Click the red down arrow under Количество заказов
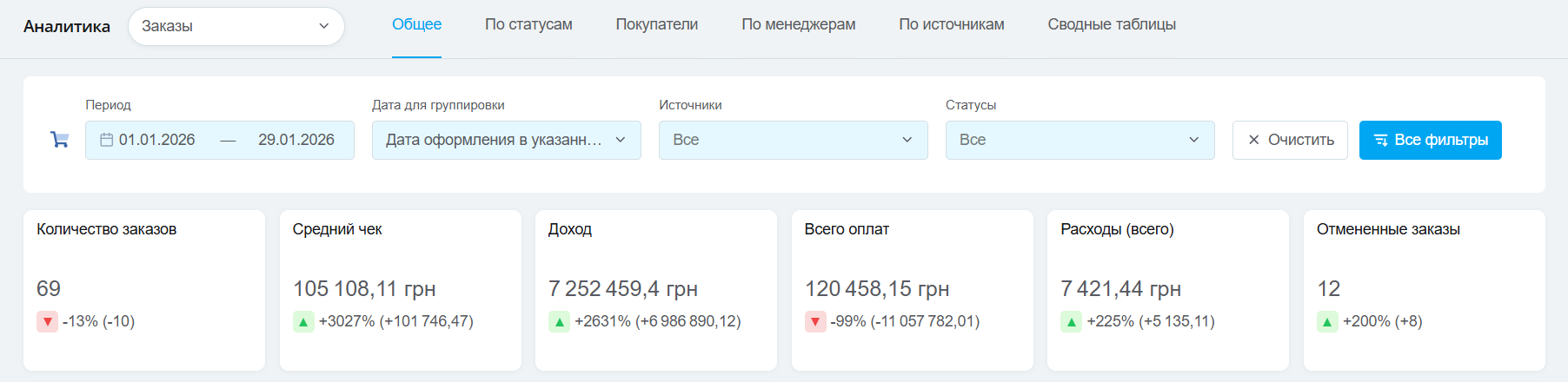 (47, 322)
